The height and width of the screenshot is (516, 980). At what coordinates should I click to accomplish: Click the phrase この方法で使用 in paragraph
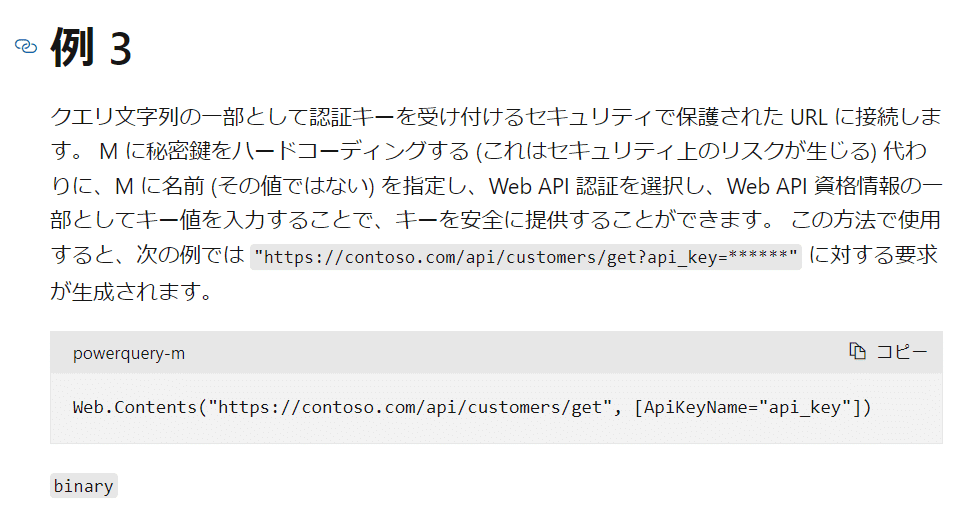pyautogui.click(x=866, y=221)
